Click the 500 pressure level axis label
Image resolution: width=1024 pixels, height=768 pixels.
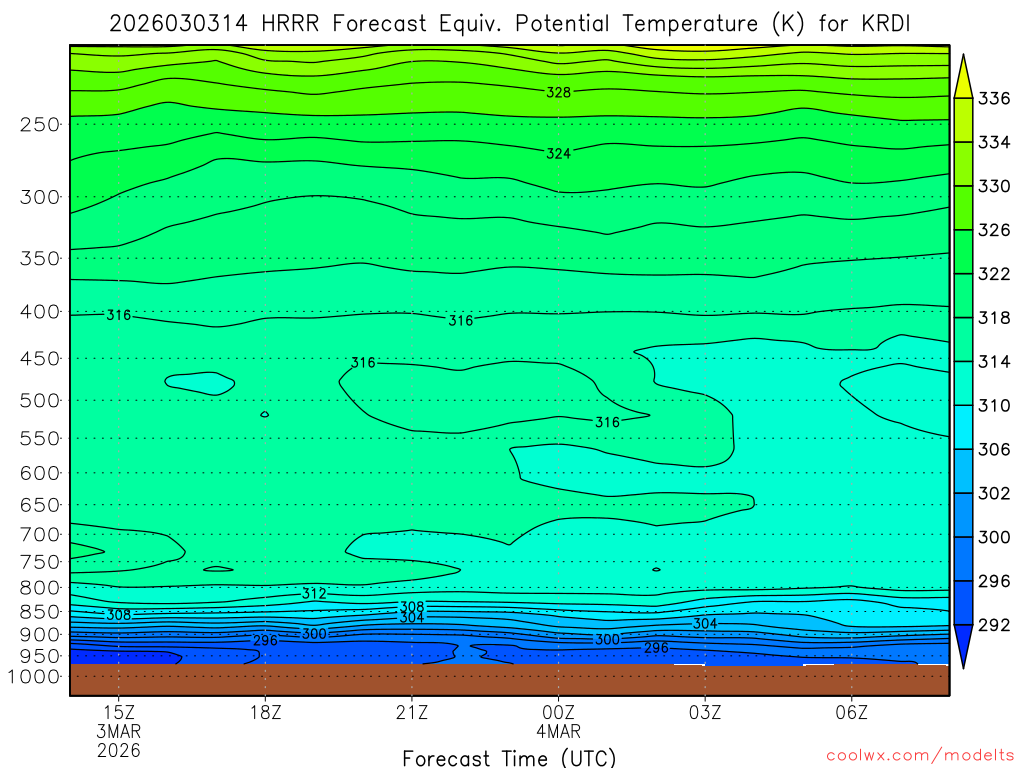coord(40,400)
